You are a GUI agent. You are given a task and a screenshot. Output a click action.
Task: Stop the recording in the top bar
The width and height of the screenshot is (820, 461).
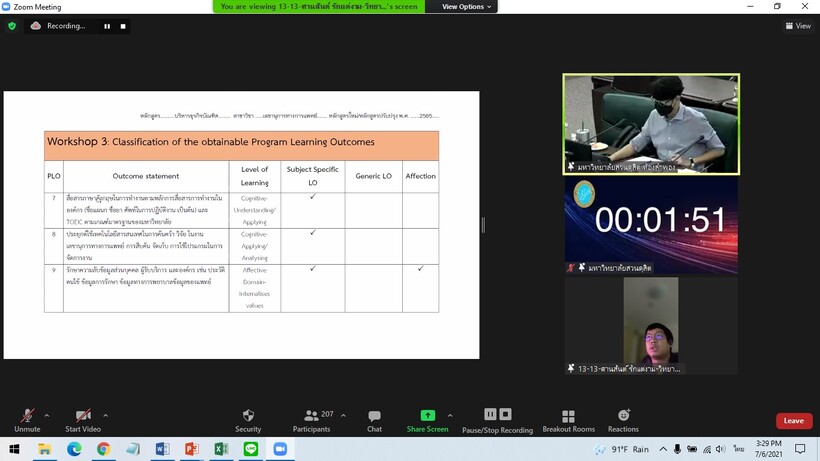pyautogui.click(x=123, y=26)
